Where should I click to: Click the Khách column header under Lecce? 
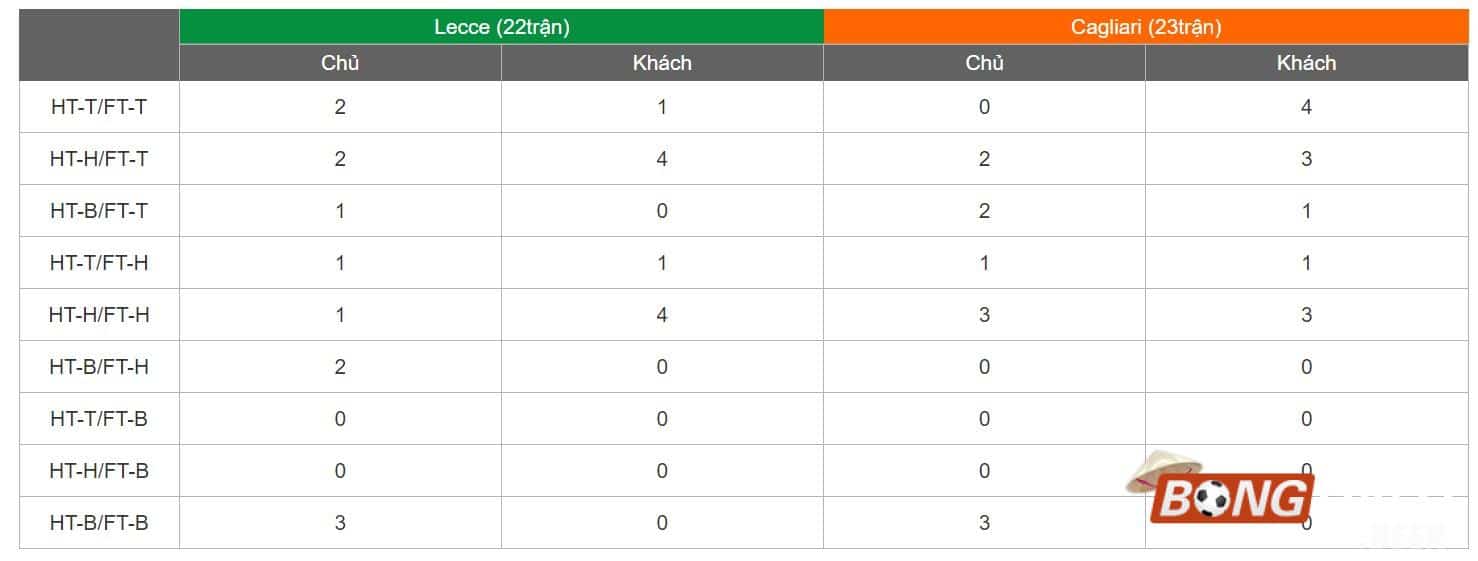pos(662,63)
